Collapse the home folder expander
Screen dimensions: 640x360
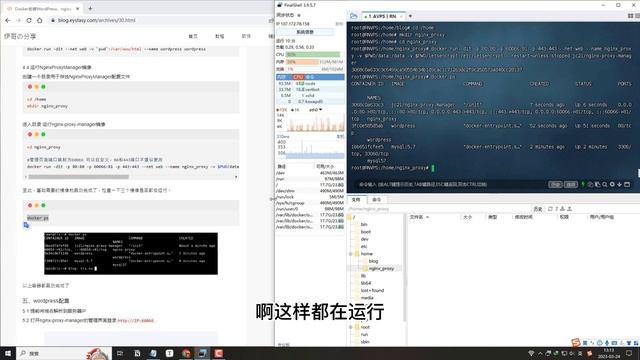(x=351, y=254)
